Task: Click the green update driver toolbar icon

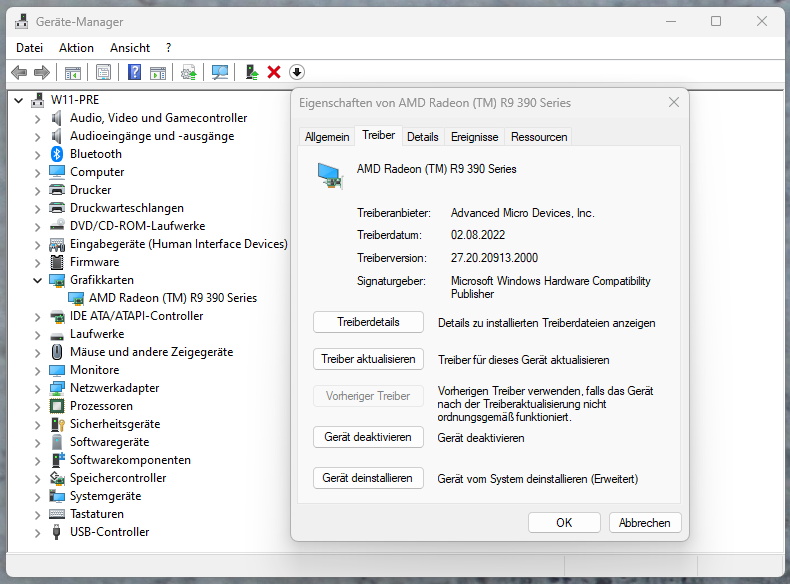Action: click(x=251, y=73)
